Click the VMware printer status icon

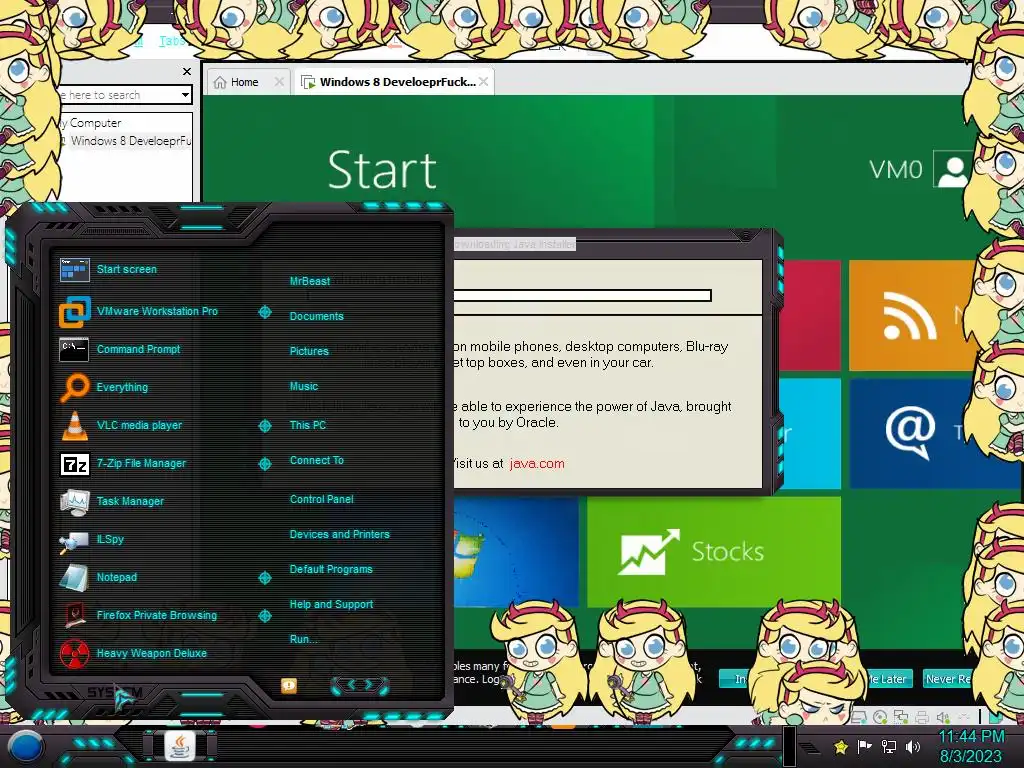(x=921, y=717)
